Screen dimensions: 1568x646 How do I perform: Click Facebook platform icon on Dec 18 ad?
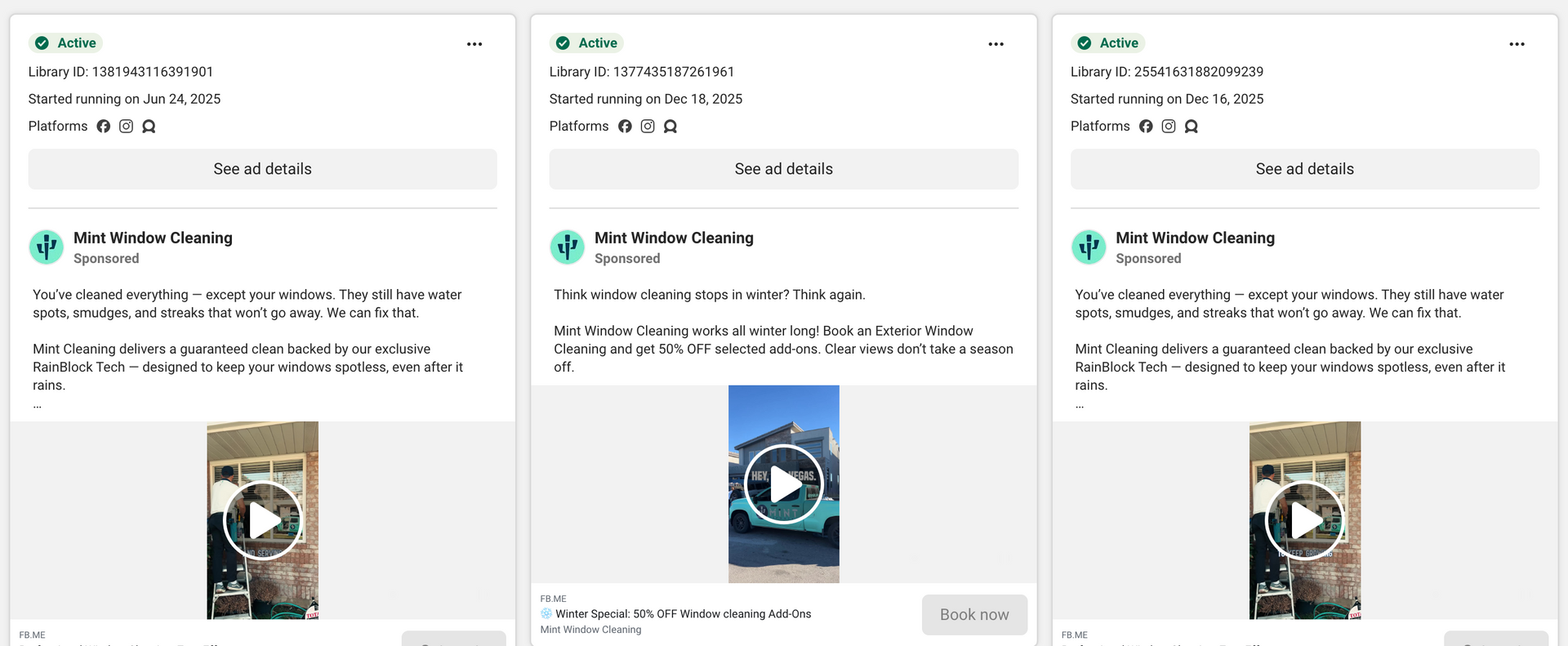click(625, 127)
